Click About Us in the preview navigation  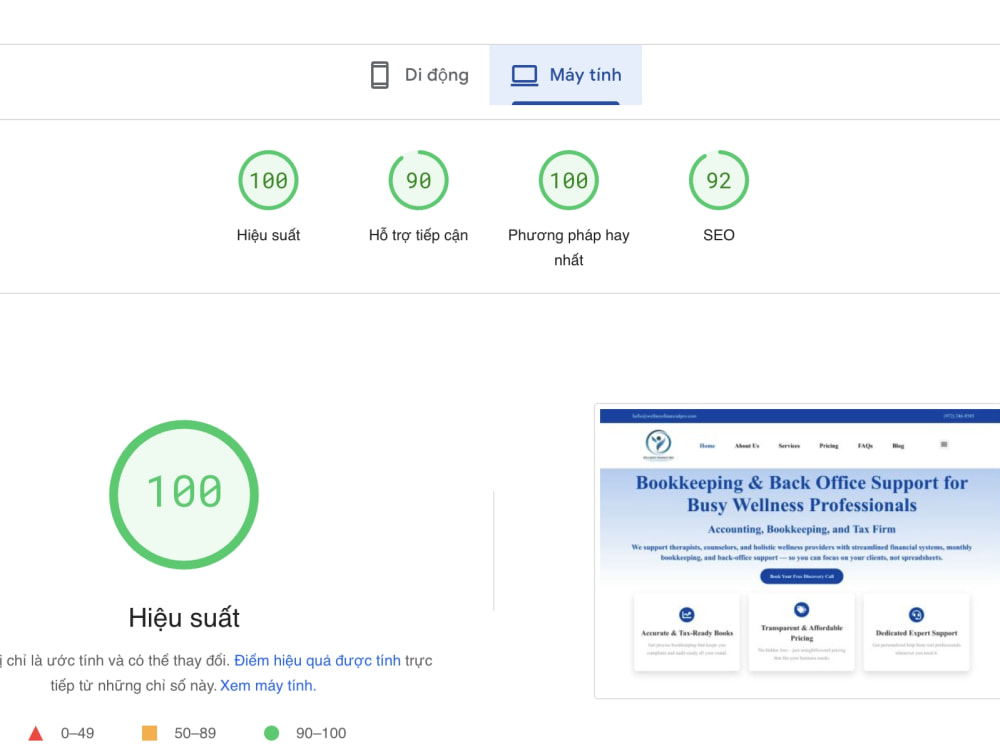click(747, 446)
